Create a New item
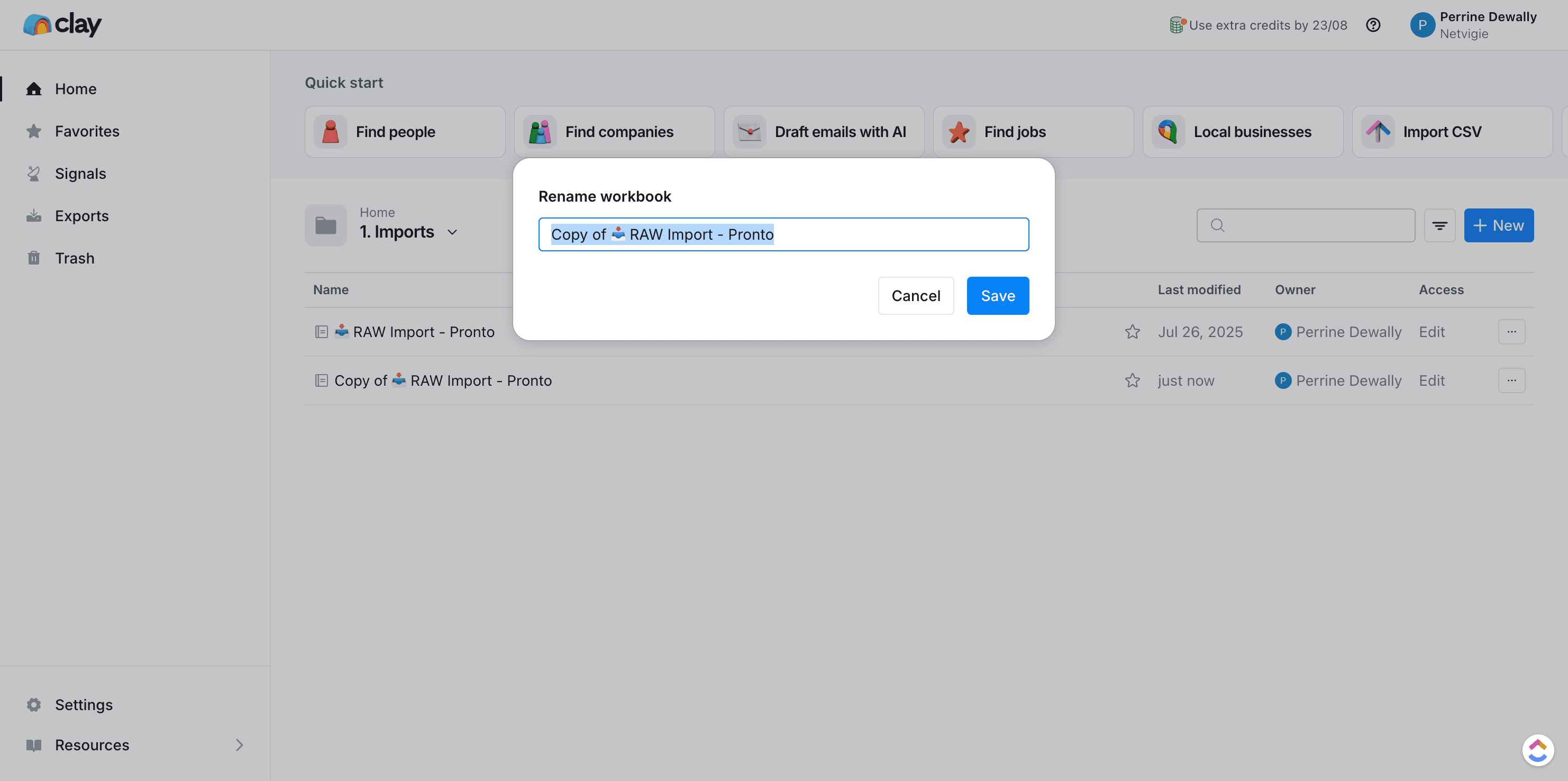 (1498, 225)
